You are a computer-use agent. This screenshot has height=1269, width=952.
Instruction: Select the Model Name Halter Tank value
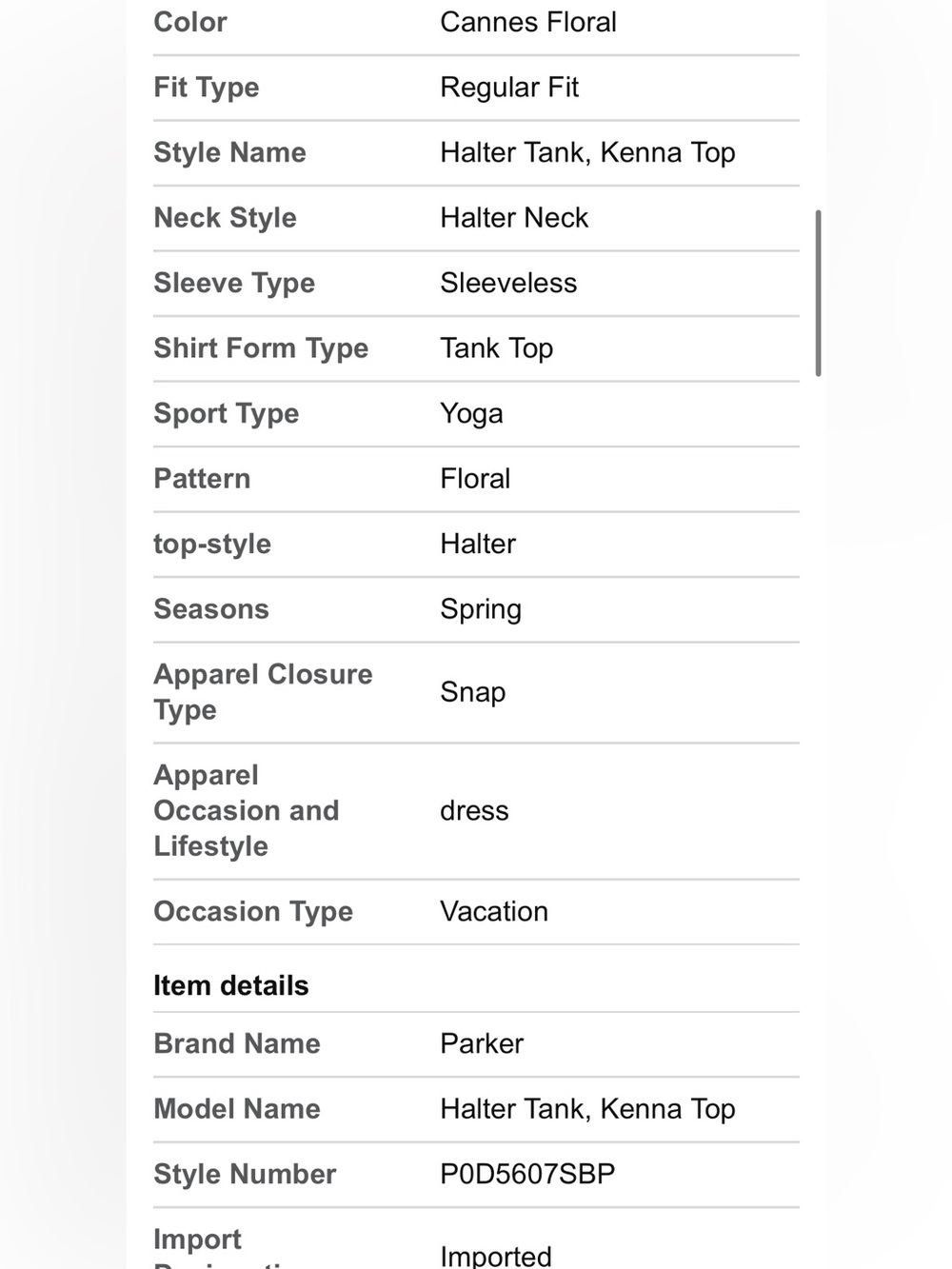point(587,1109)
